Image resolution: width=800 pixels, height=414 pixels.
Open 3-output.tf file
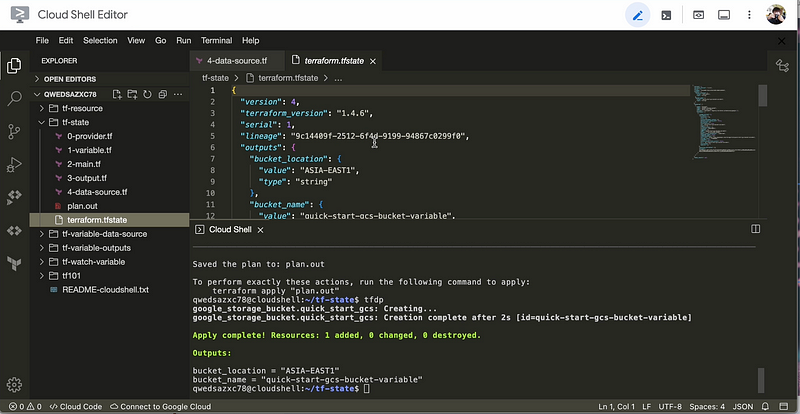(x=87, y=178)
